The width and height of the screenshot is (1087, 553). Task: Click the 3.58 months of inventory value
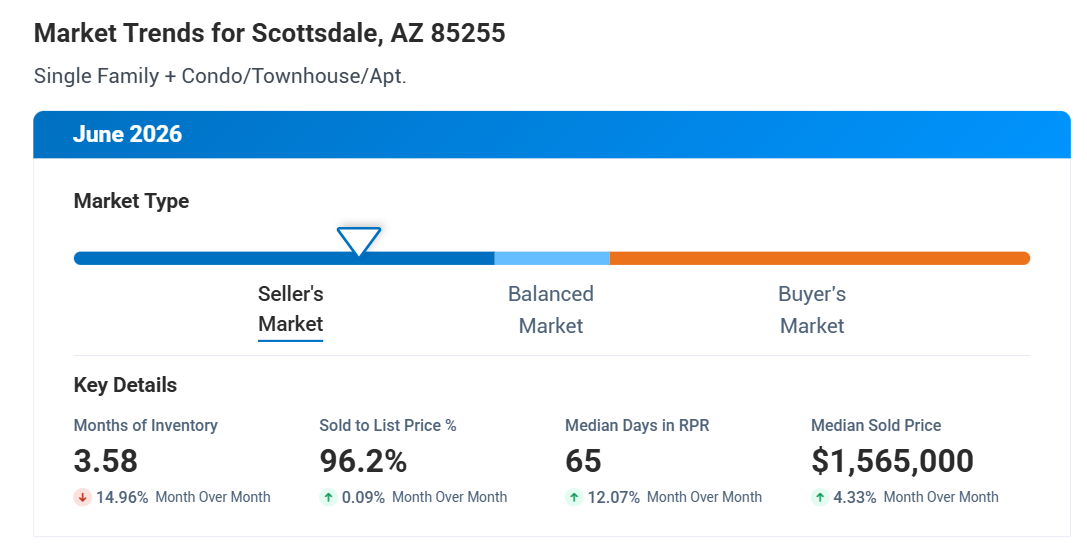[105, 461]
